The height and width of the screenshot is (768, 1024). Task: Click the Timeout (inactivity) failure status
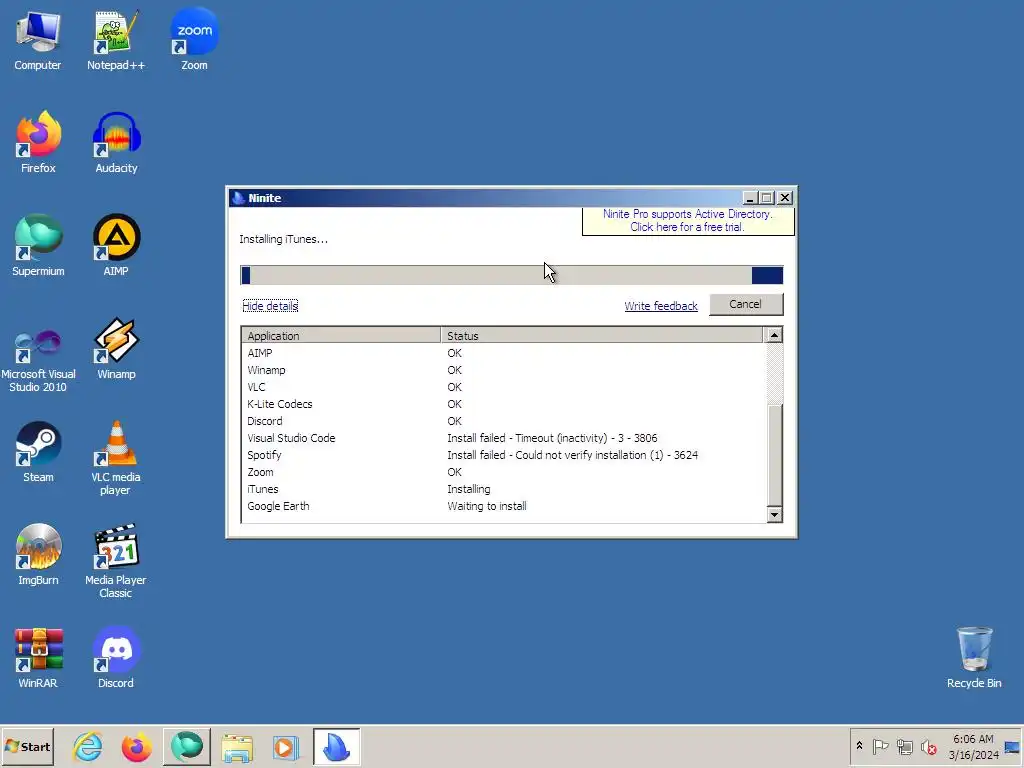pos(552,438)
